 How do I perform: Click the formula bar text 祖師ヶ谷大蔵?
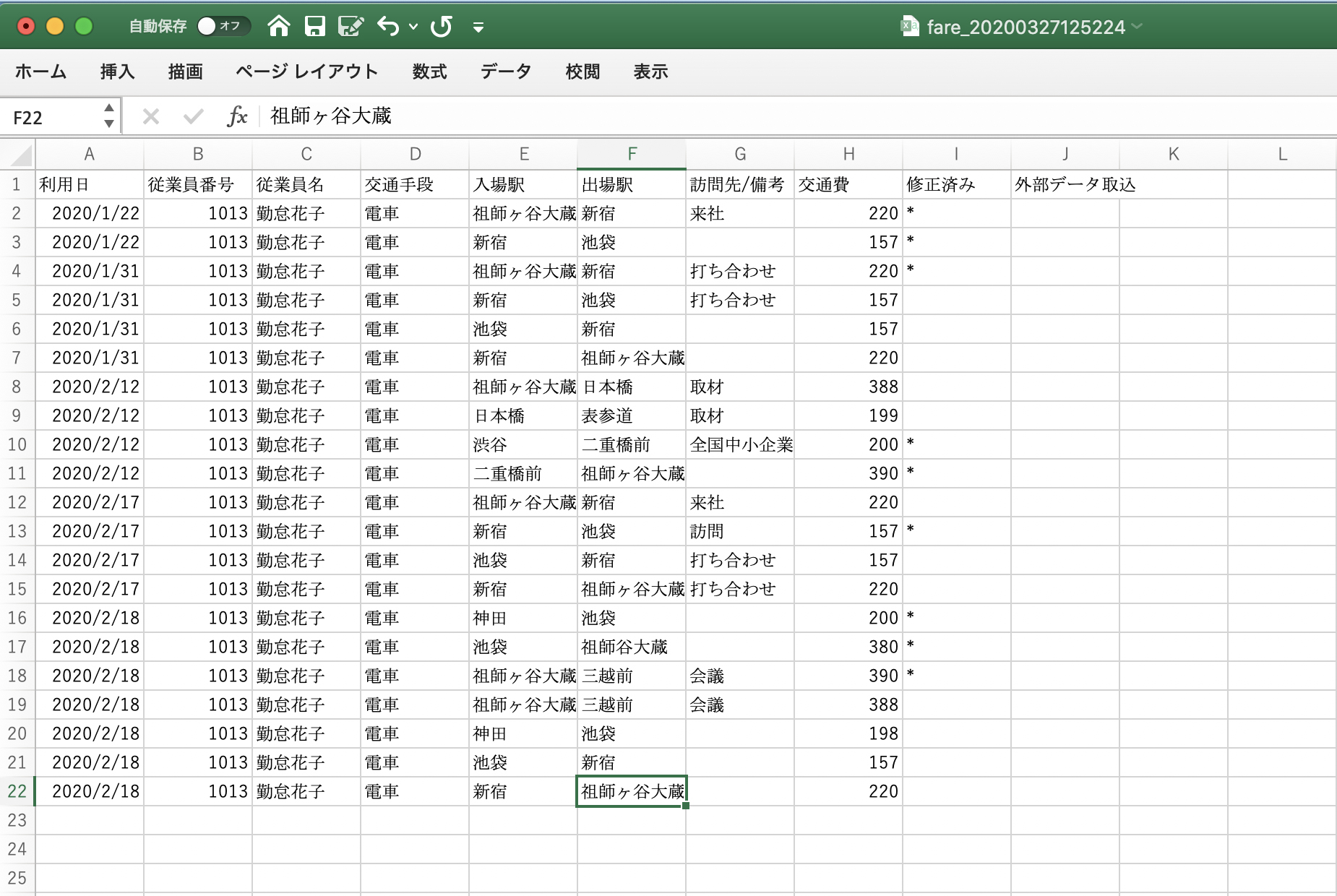pos(330,116)
